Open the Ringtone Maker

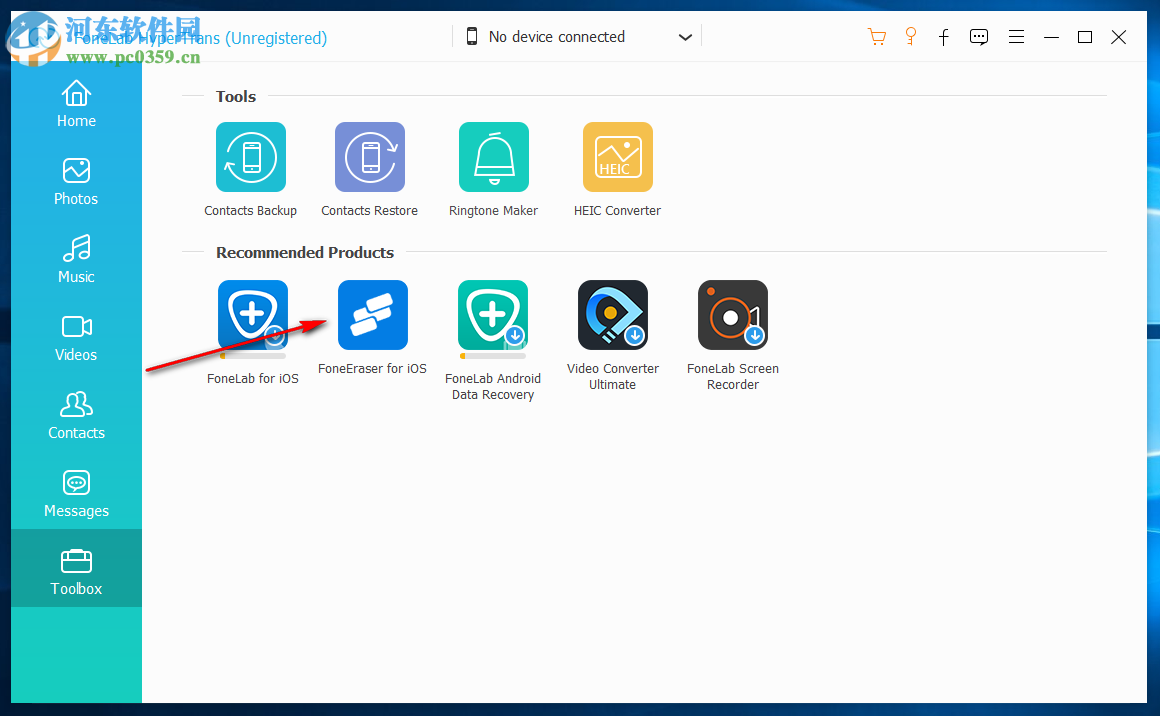(x=493, y=157)
